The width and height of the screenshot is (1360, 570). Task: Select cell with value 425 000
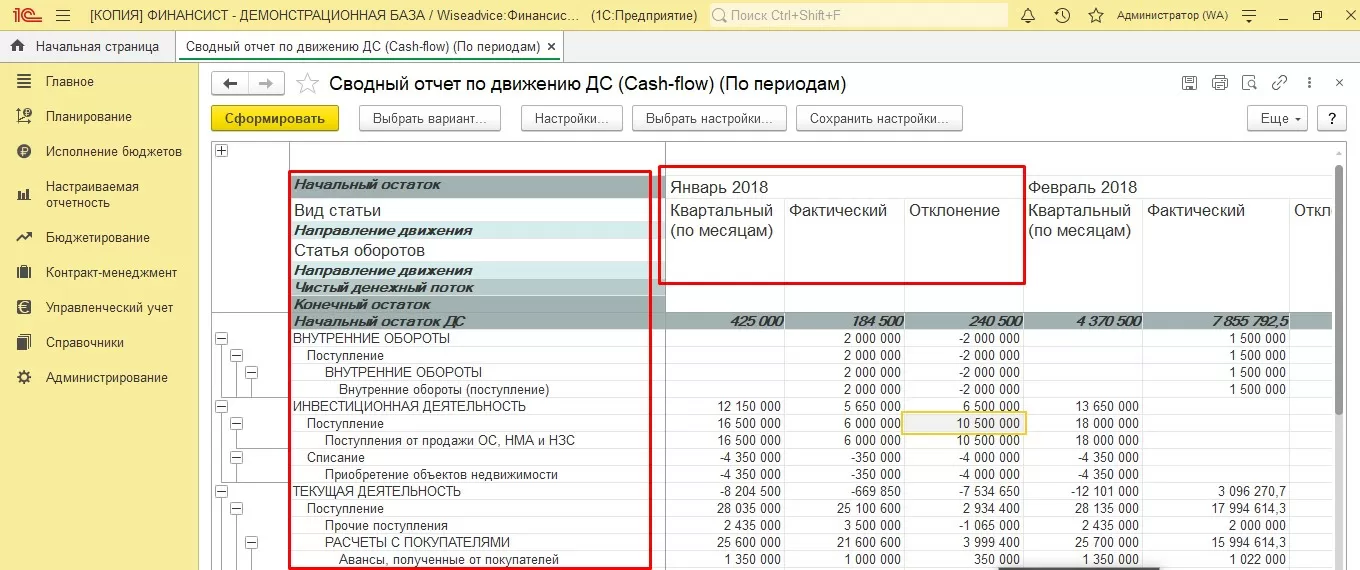point(724,321)
